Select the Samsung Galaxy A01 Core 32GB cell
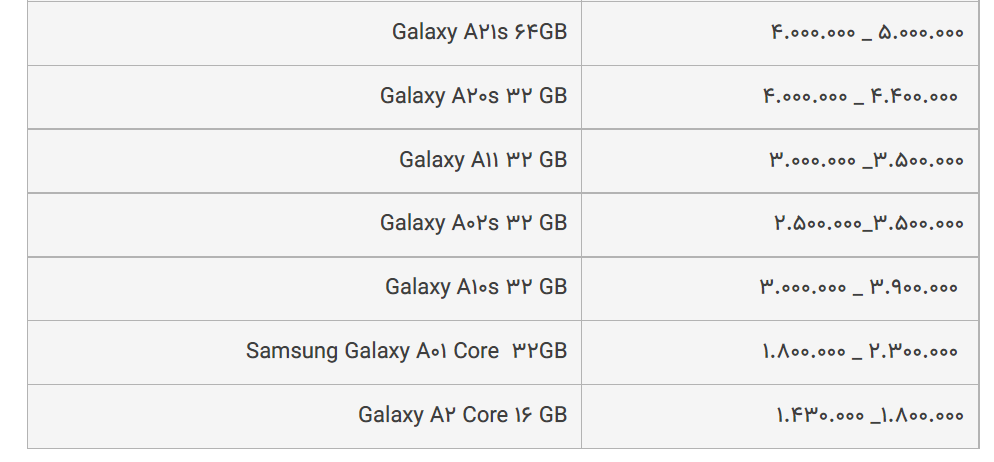The height and width of the screenshot is (462, 994). point(304,352)
